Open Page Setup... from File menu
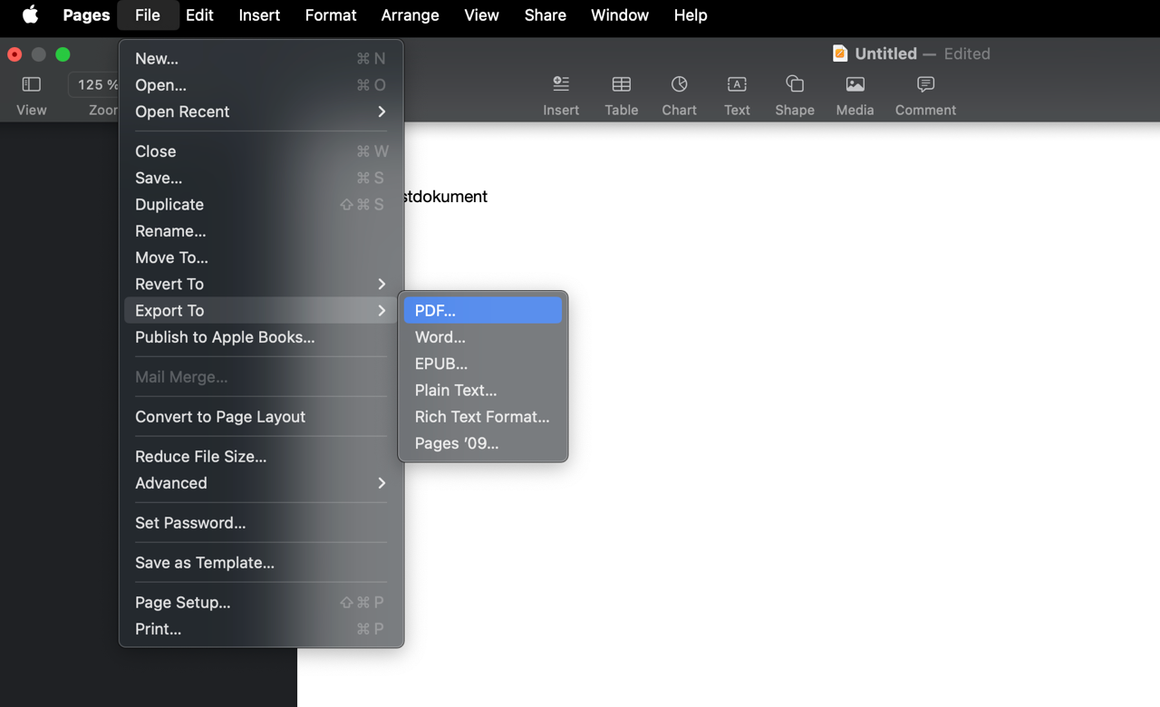The width and height of the screenshot is (1160, 707). click(260, 603)
